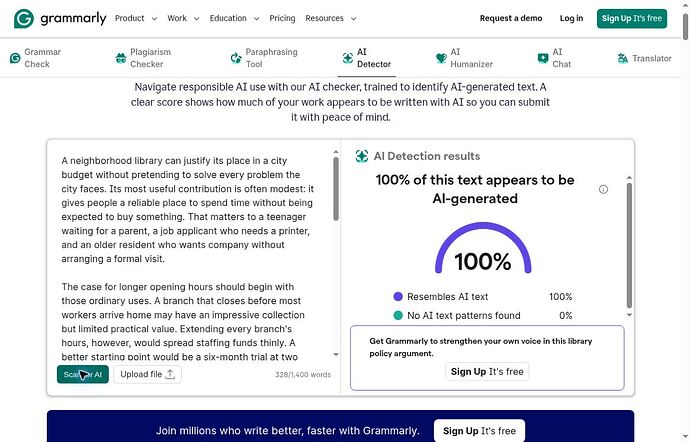Screen dimensions: 690x442
Task: Click the Grammarly logo icon
Action: pos(24,18)
